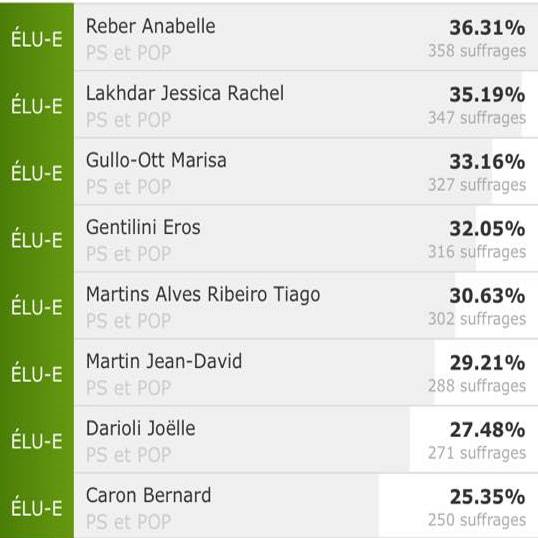Select the Reber Anabelle candidate name

click(x=151, y=26)
